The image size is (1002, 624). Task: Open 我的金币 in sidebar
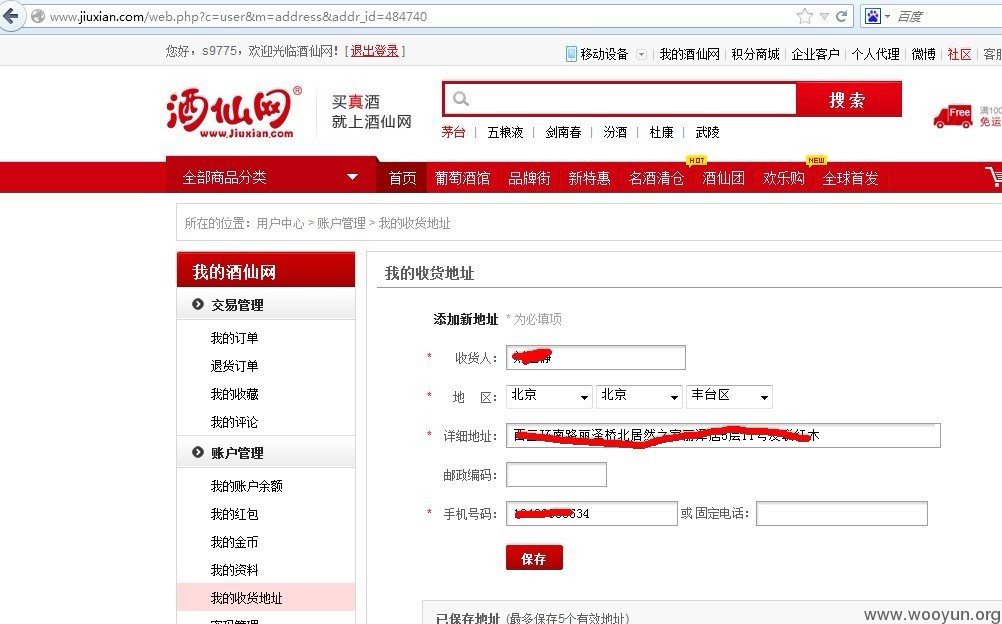tap(235, 543)
